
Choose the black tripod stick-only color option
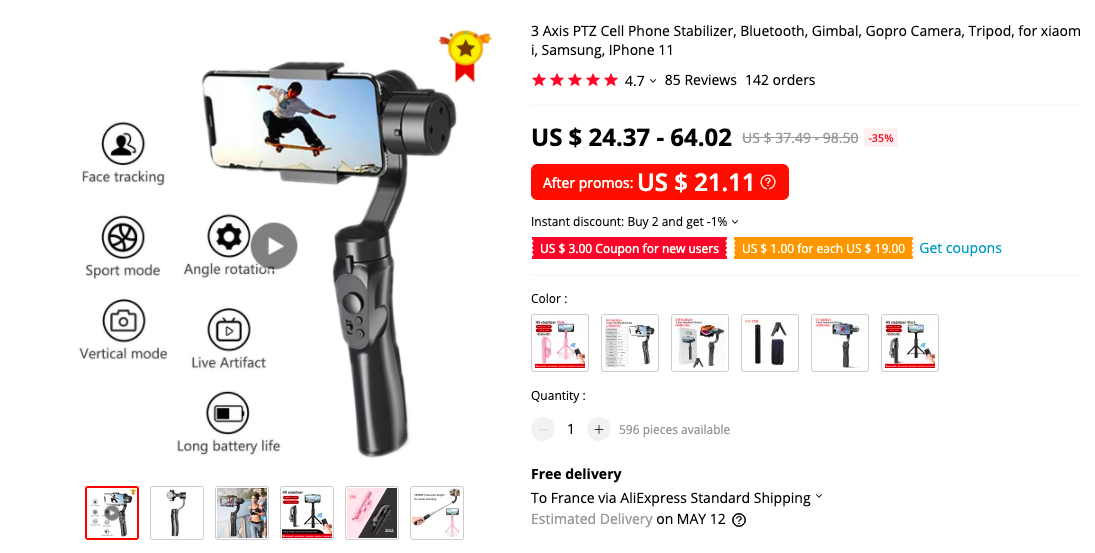(770, 343)
